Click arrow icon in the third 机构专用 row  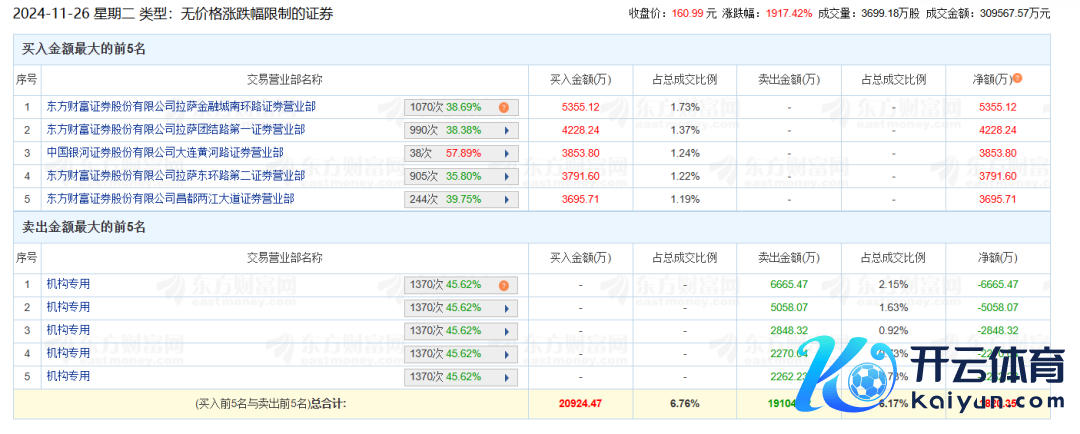pyautogui.click(x=505, y=330)
